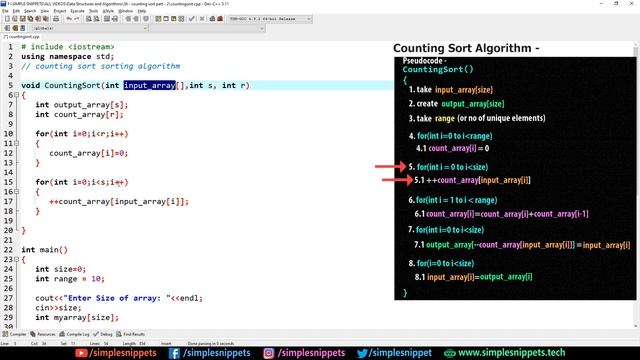
Task: Click the Close file toolbar icon
Action: pyautogui.click(x=38, y=19)
